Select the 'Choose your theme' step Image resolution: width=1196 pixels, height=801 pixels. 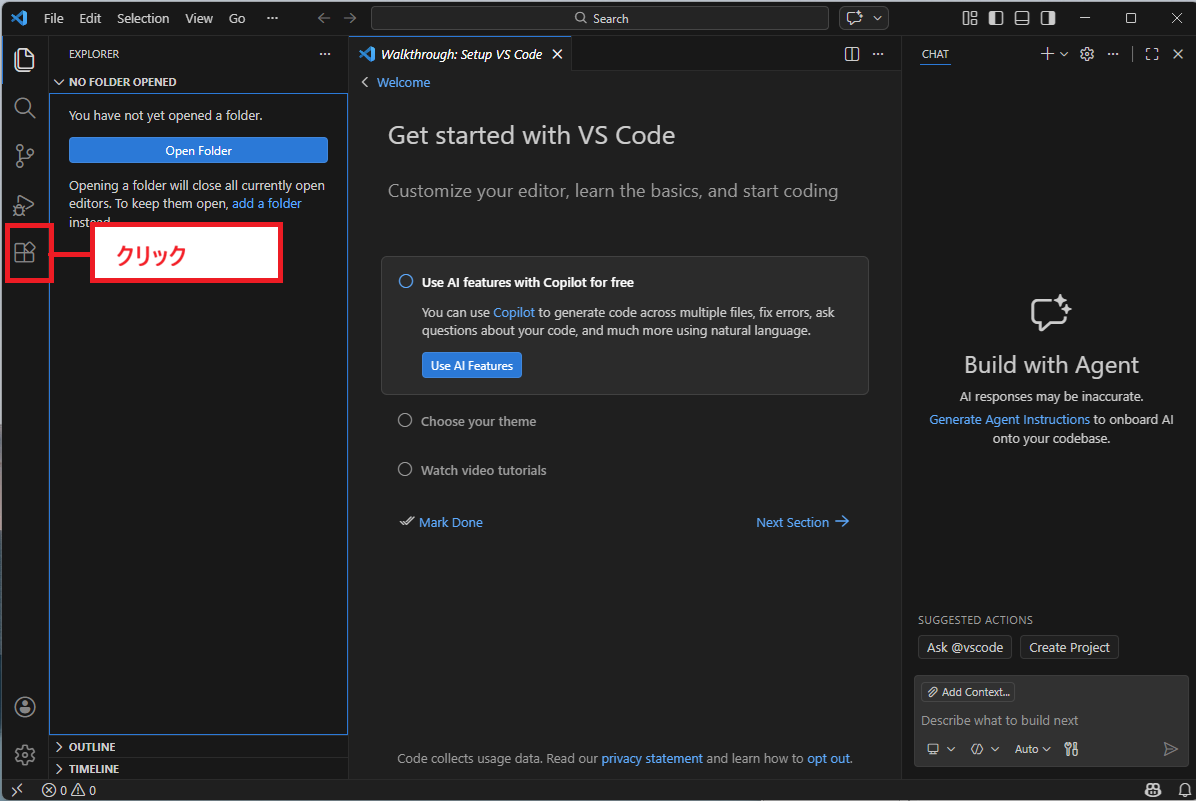[478, 421]
